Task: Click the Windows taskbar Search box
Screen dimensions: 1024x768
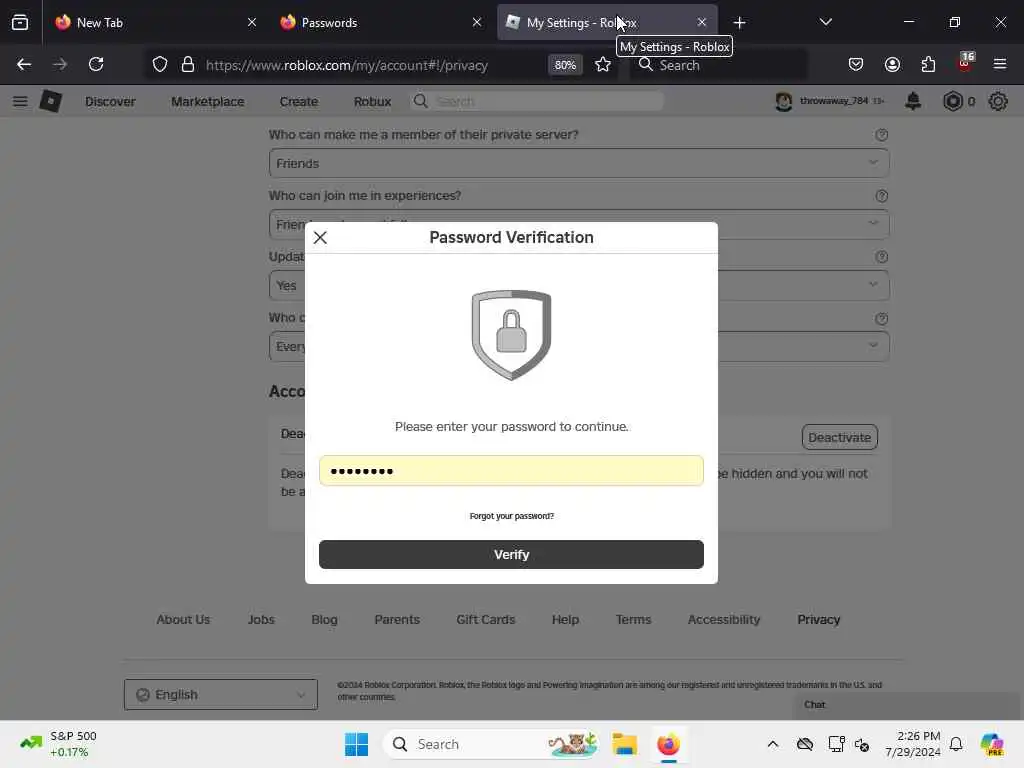Action: coord(492,744)
